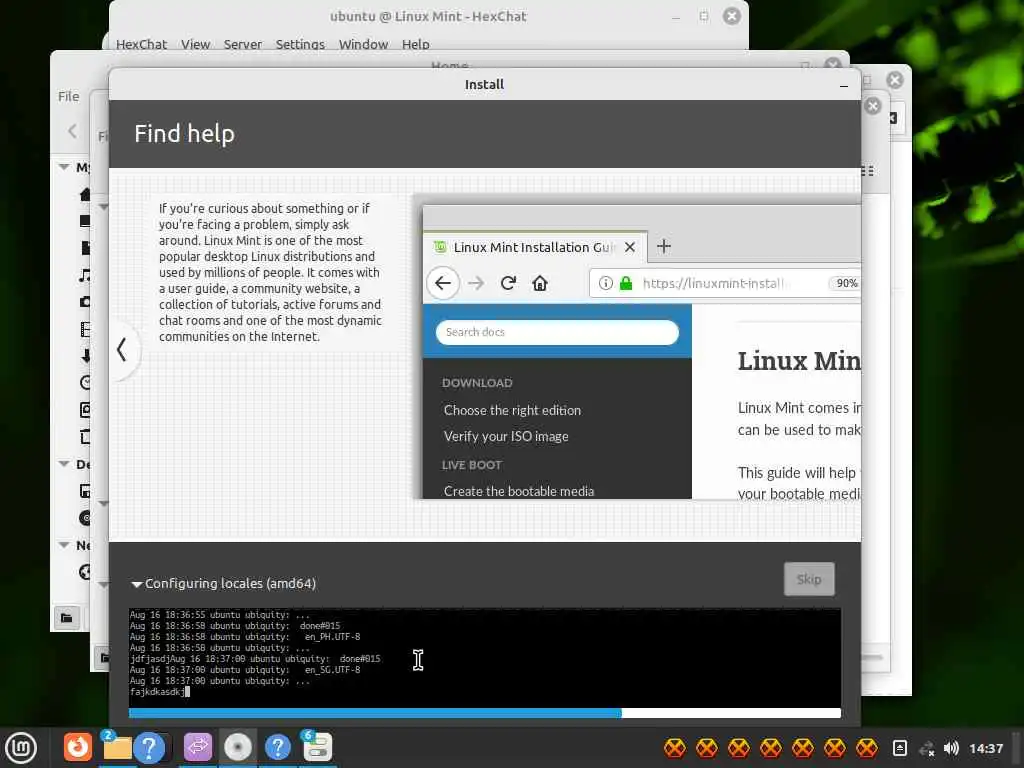Screen dimensions: 1024x768
Task: Click file manager back arrow button
Action: pos(72,131)
